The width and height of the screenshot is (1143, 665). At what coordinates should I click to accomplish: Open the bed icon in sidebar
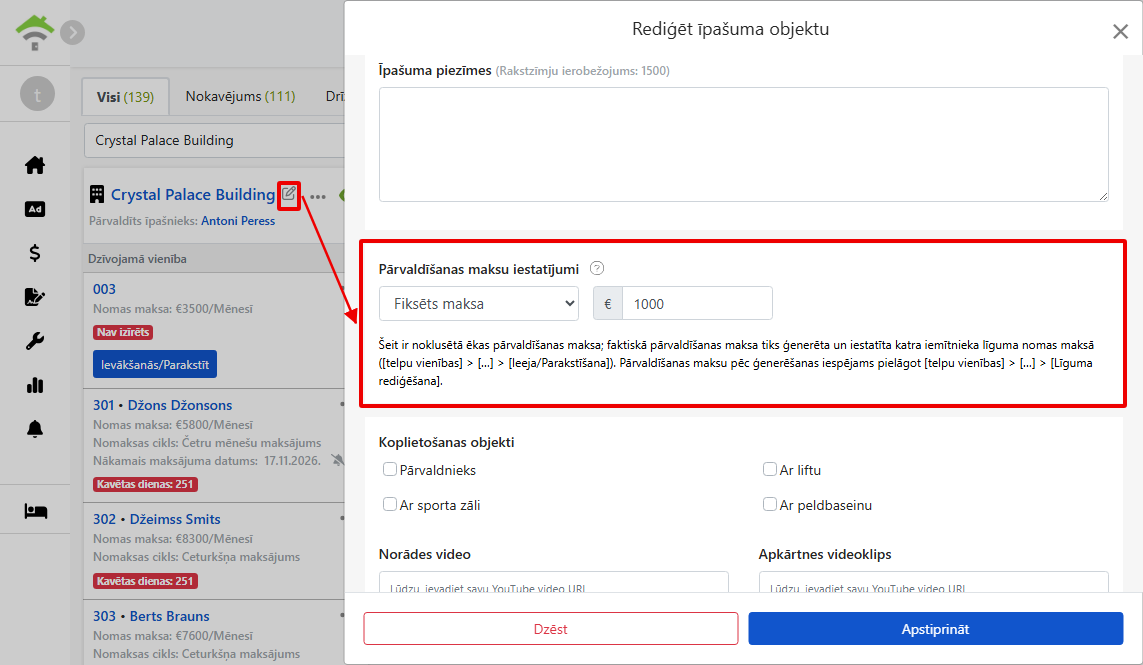pos(35,511)
